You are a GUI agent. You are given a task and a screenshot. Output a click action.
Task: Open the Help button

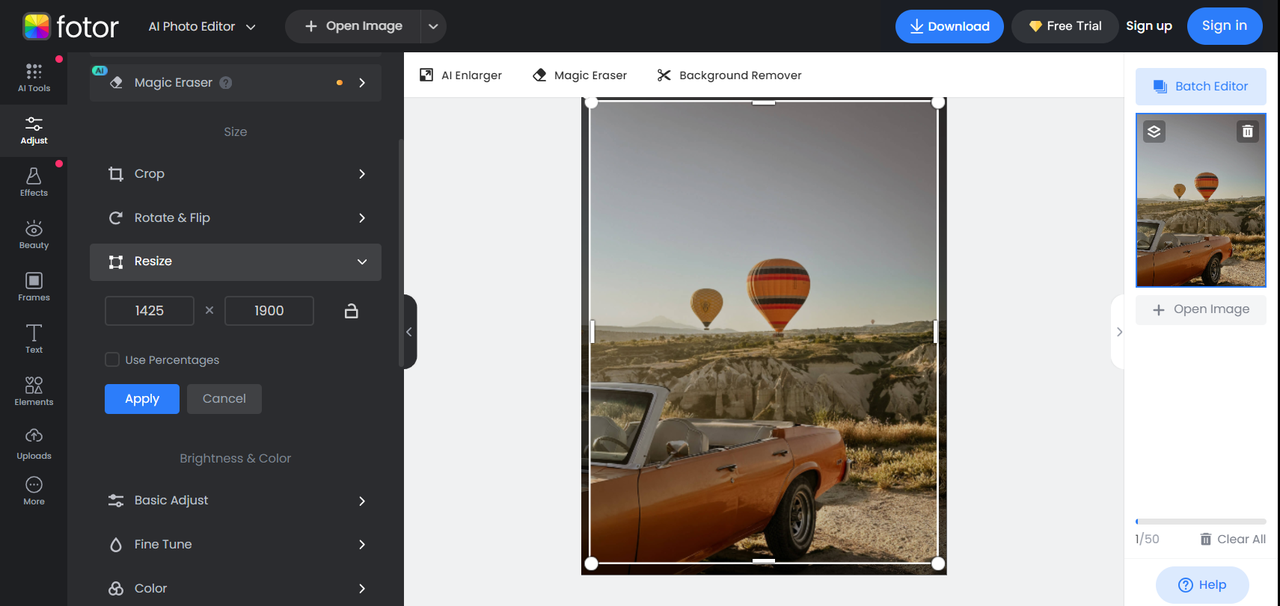point(1202,585)
